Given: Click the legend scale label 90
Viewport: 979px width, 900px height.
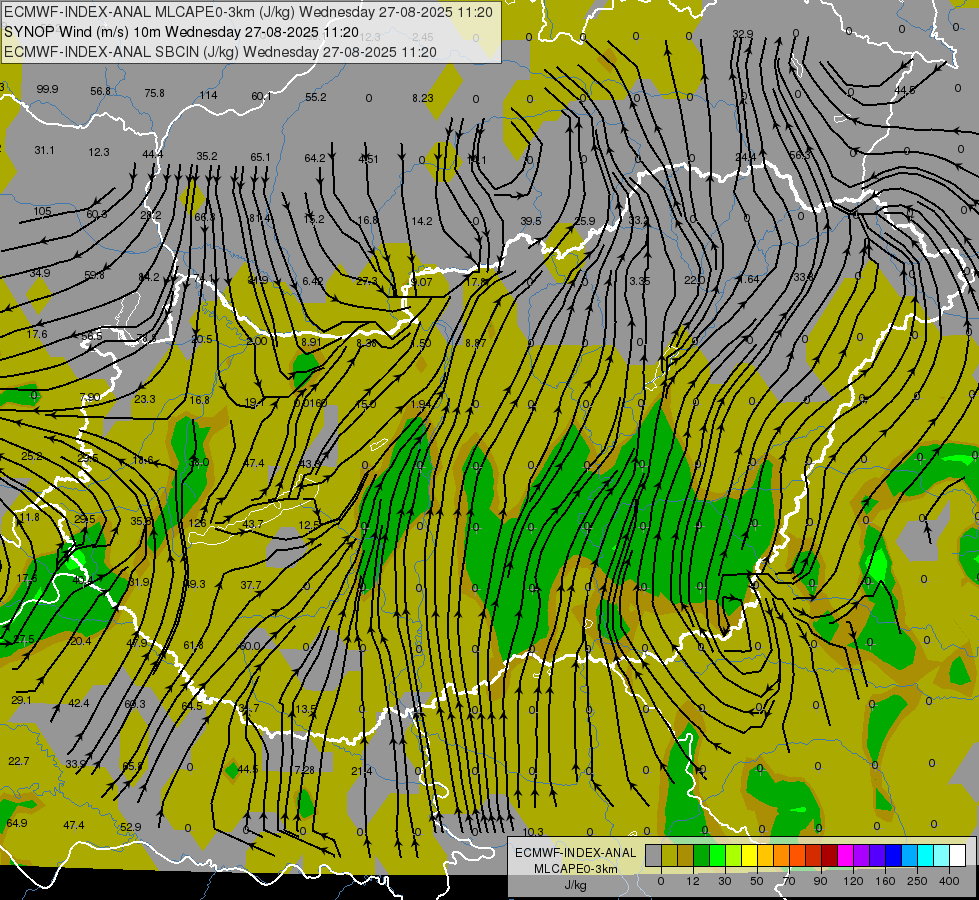Looking at the screenshot, I should [820, 881].
